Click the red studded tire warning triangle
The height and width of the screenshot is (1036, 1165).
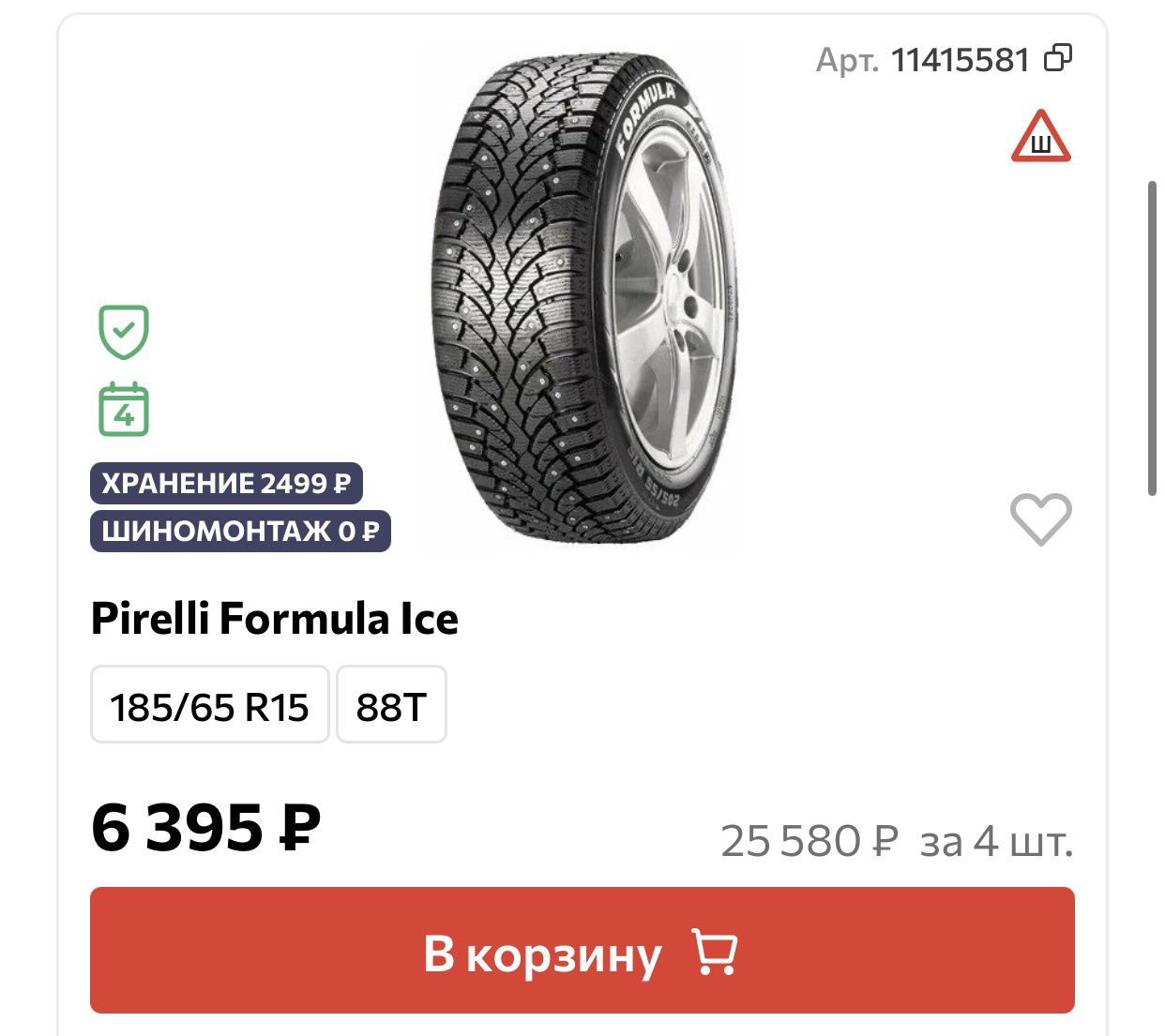coord(1040,137)
